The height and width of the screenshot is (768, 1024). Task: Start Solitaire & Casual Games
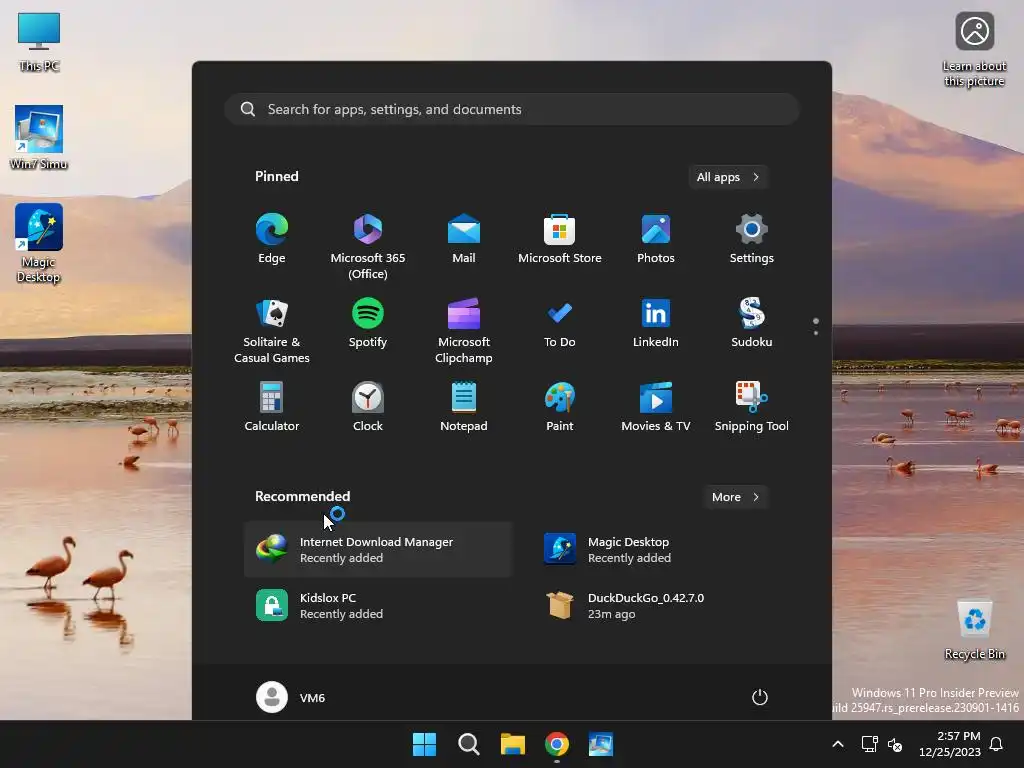272,330
